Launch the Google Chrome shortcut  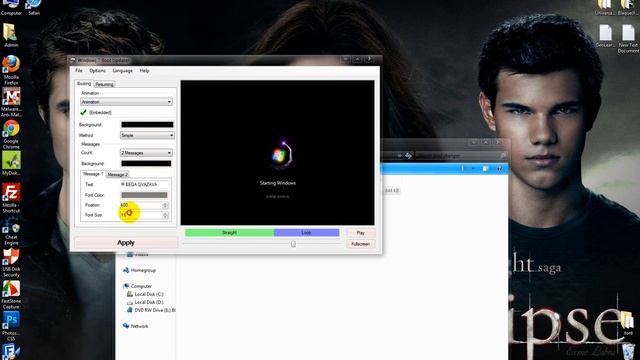point(11,135)
